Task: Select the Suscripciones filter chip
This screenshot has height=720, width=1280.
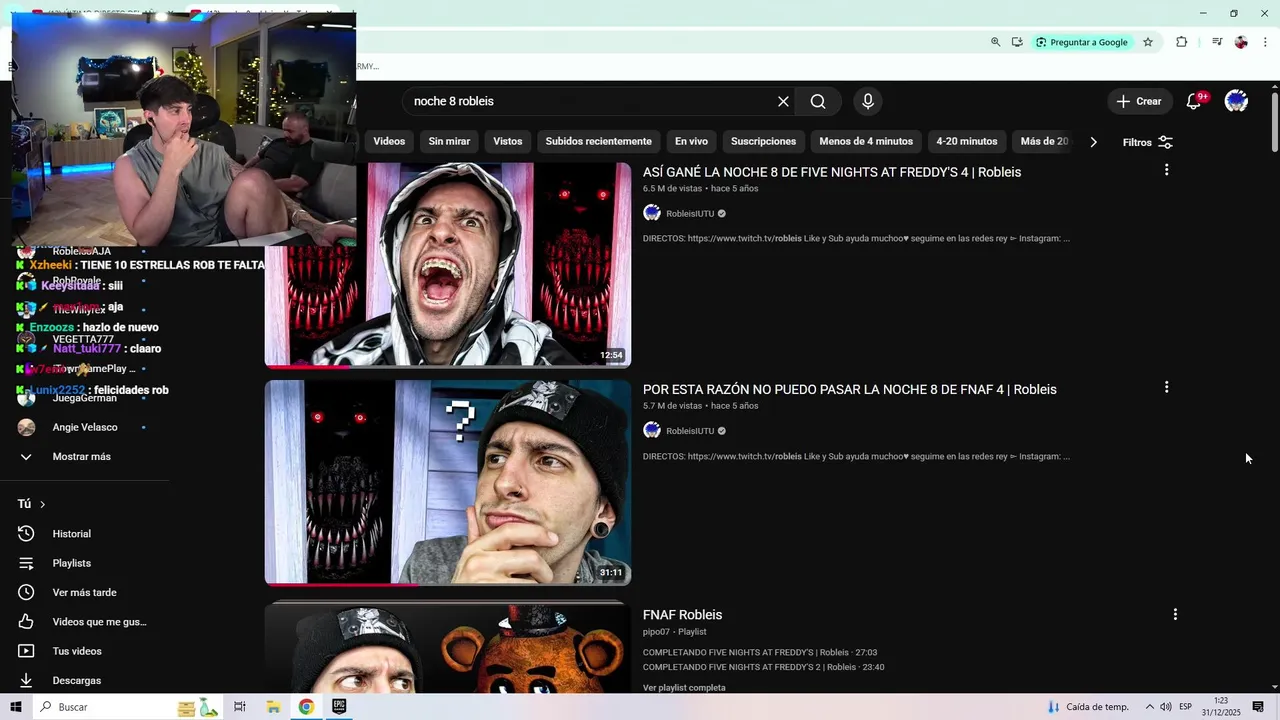Action: [x=763, y=141]
